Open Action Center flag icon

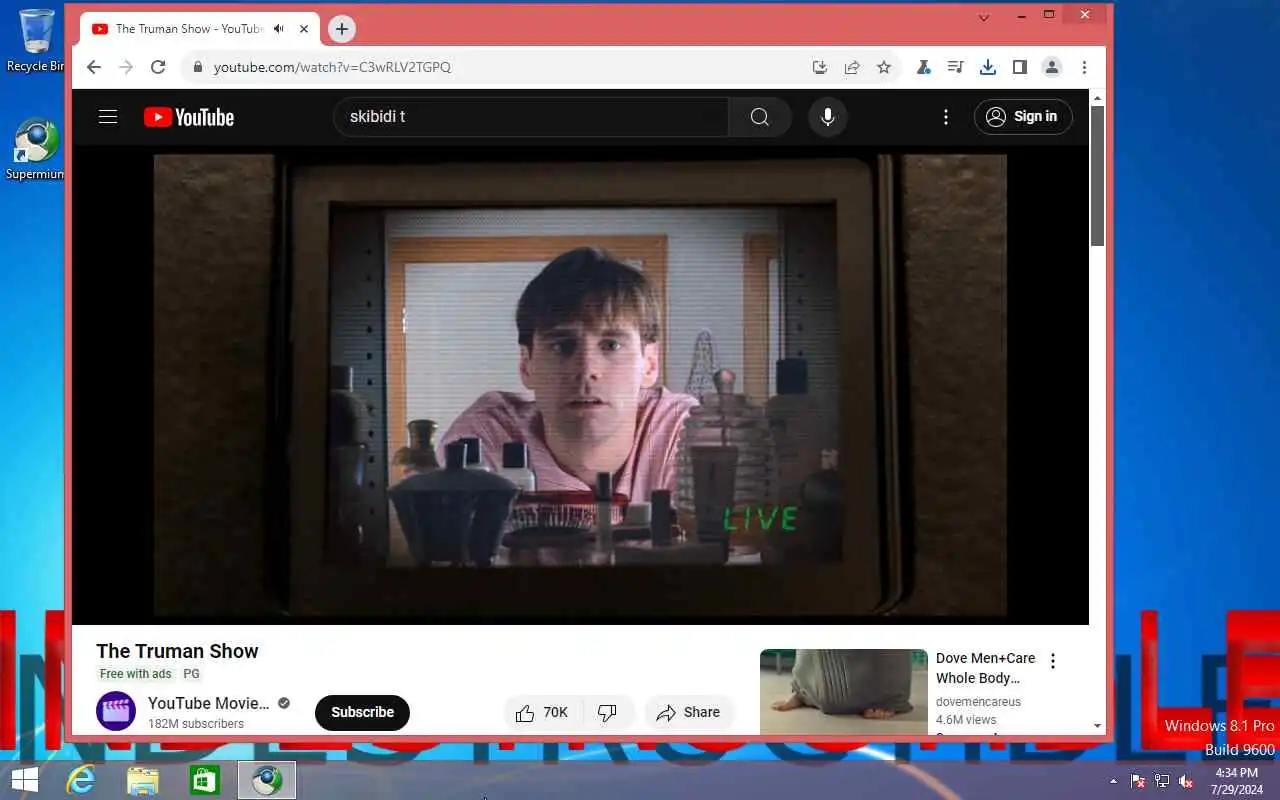1138,781
